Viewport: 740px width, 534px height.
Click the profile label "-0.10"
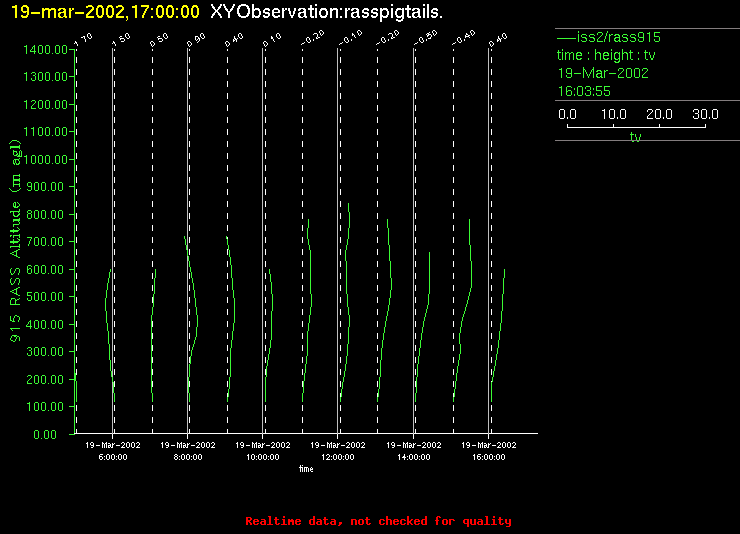tap(351, 38)
